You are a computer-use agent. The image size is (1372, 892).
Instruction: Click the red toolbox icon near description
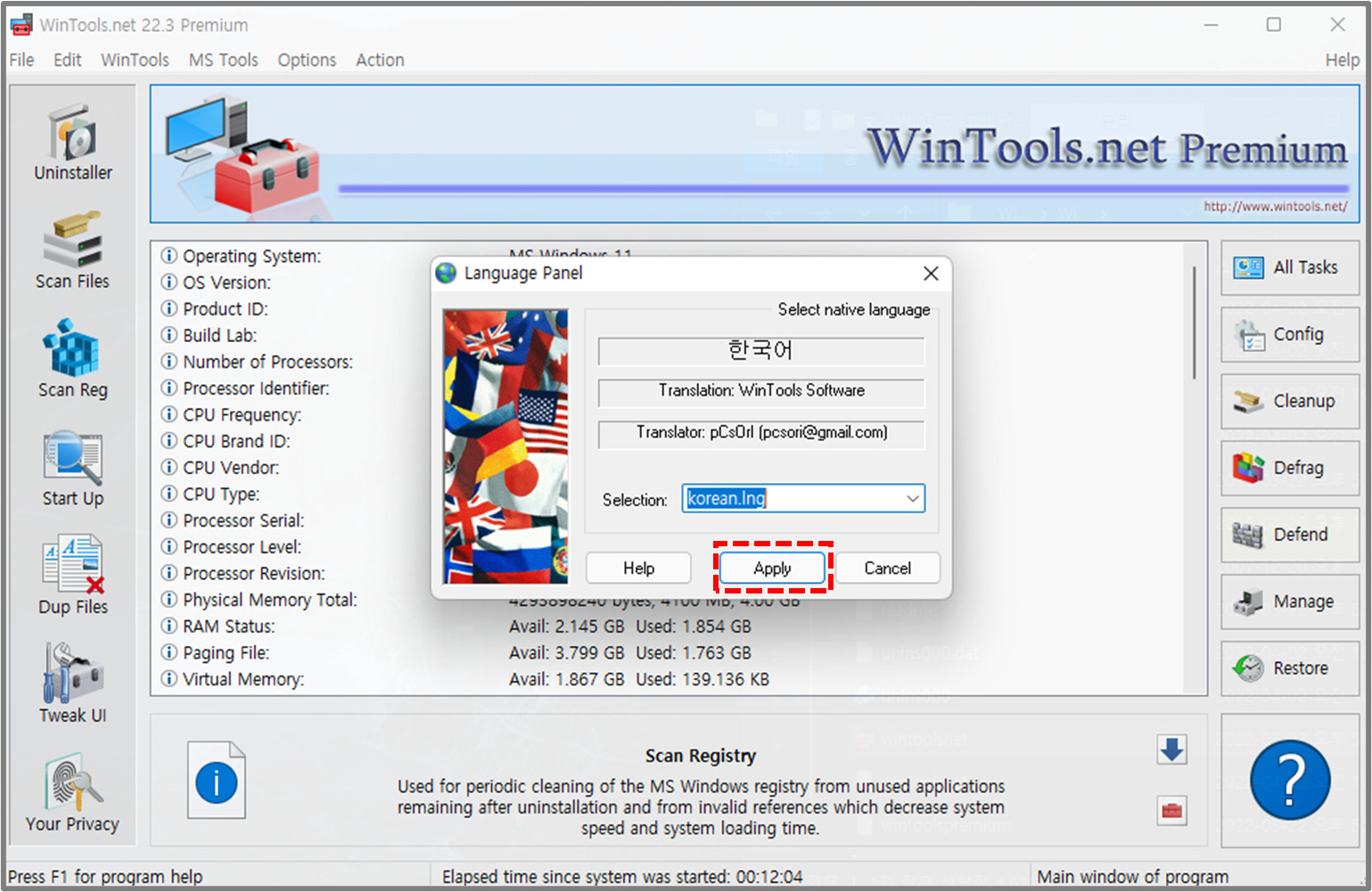point(1171,810)
